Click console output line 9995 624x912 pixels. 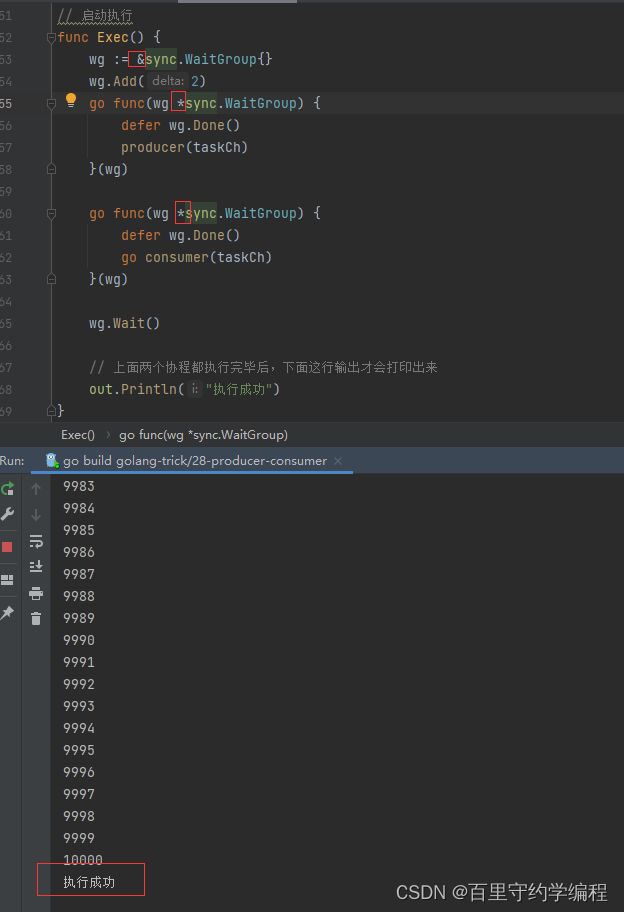click(79, 750)
